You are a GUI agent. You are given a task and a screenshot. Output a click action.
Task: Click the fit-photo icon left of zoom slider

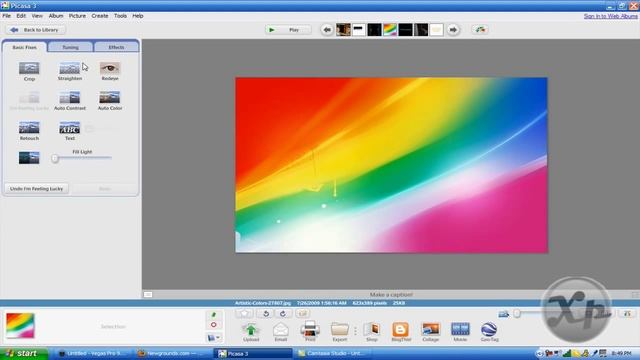click(x=503, y=313)
